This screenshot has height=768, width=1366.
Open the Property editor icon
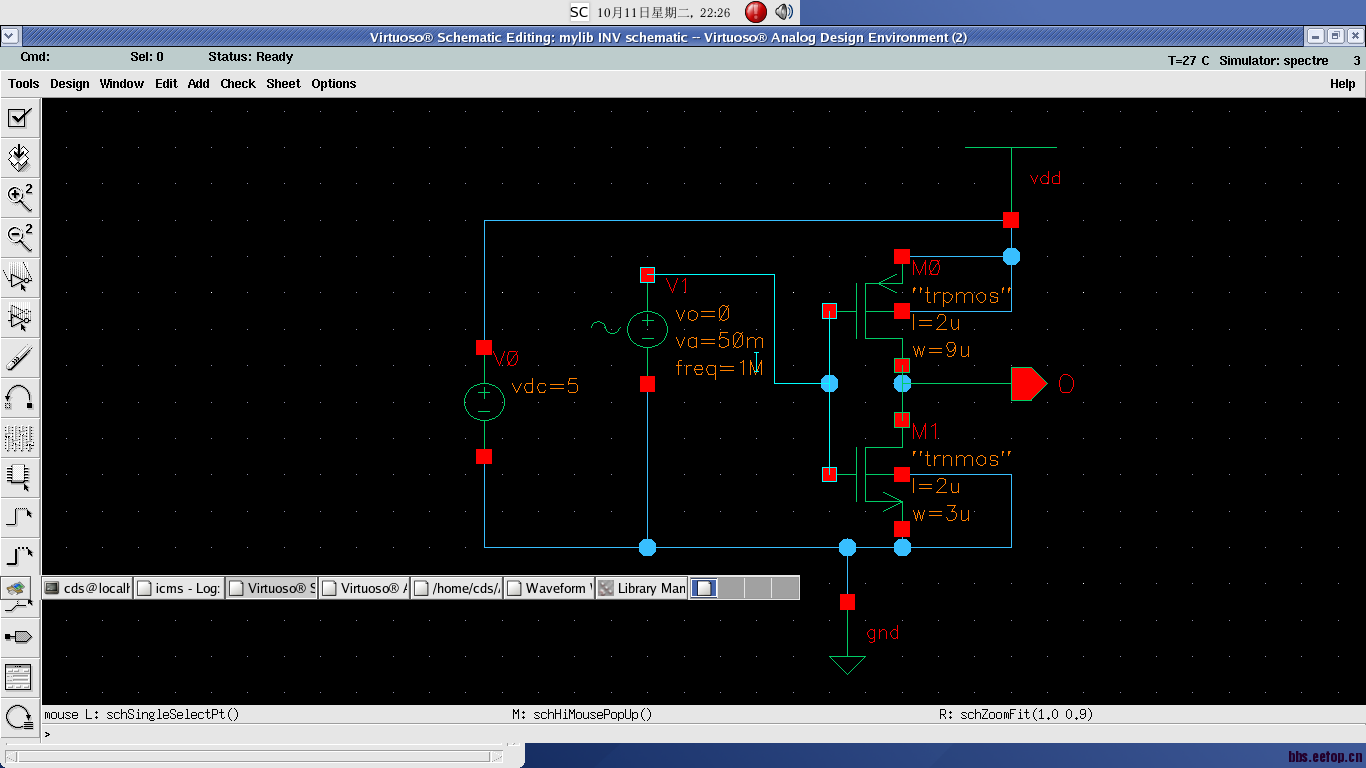(19, 438)
